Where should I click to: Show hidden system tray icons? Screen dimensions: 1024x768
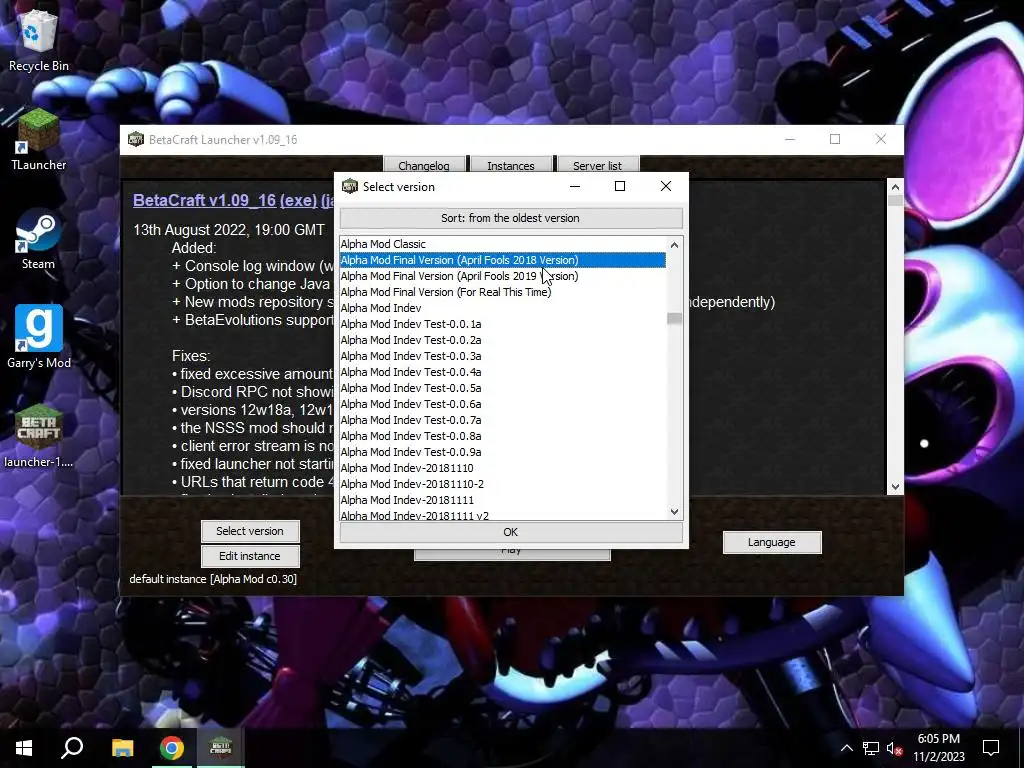coord(846,748)
